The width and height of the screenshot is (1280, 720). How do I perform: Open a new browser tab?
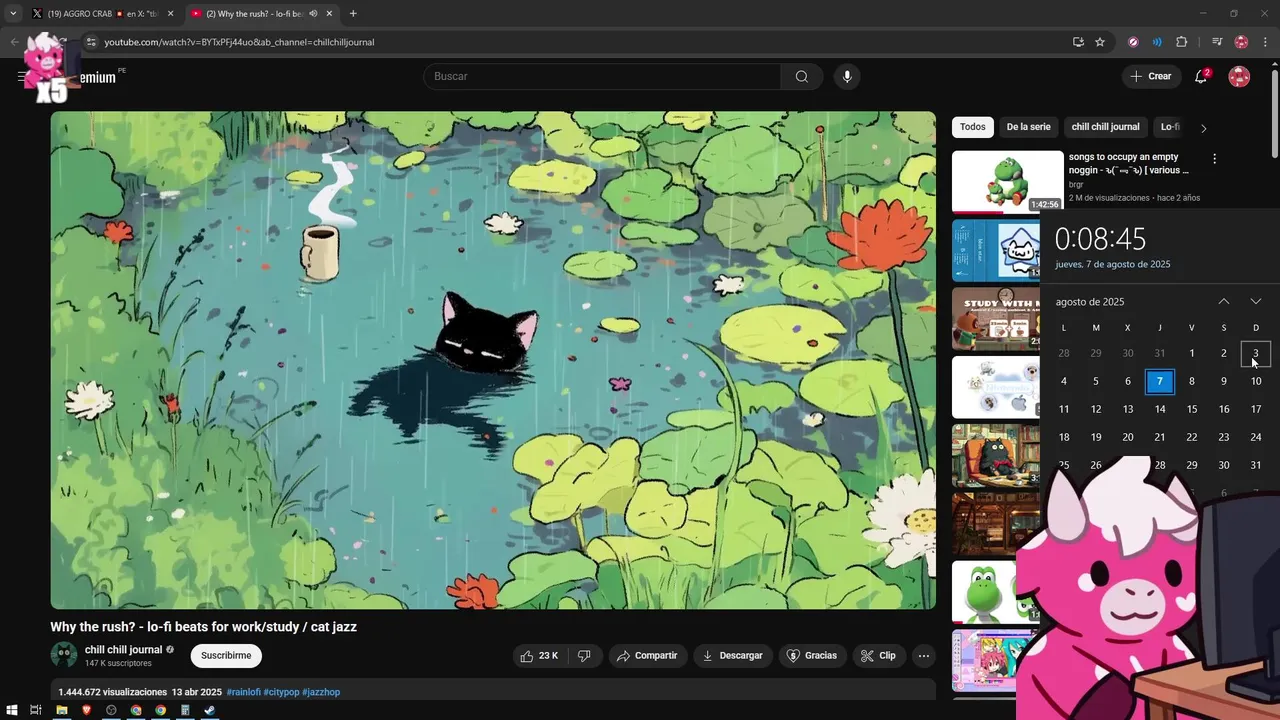(x=353, y=14)
